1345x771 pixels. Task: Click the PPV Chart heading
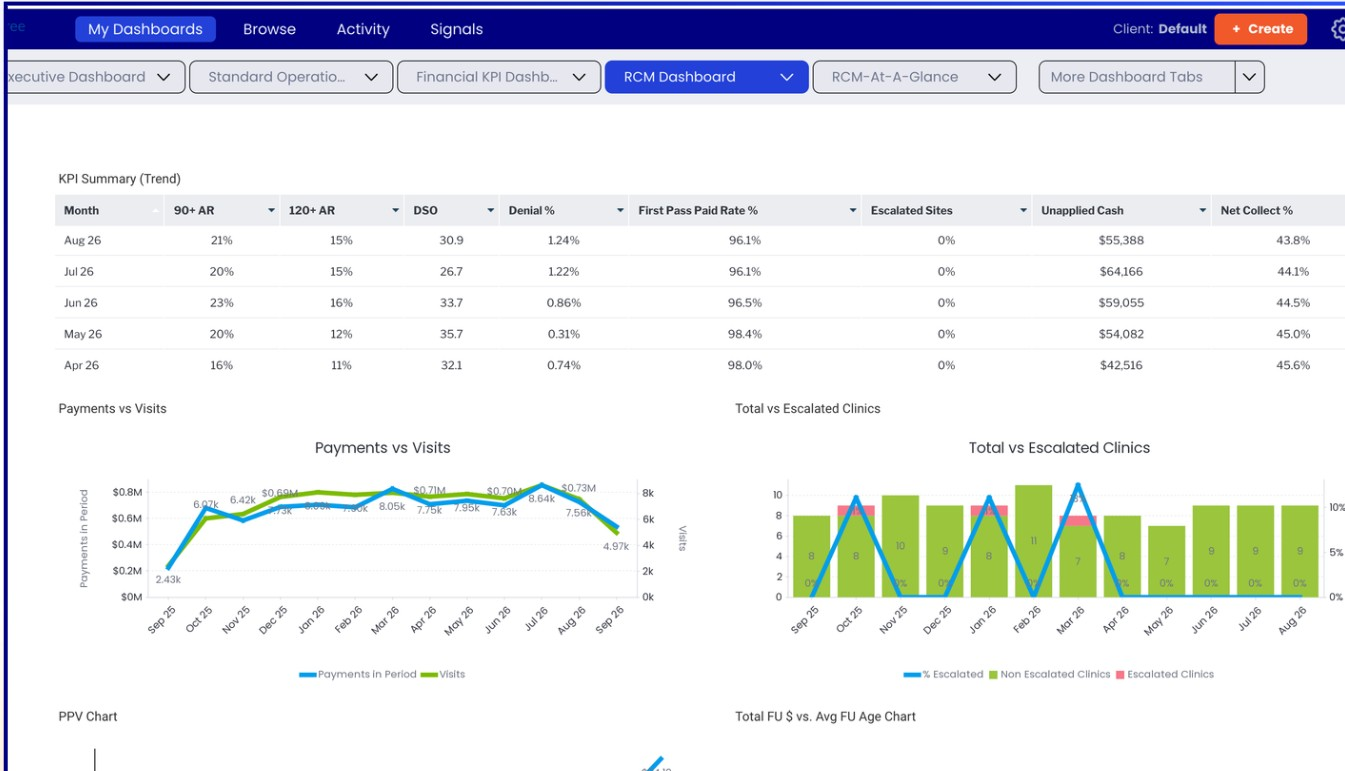(x=88, y=717)
